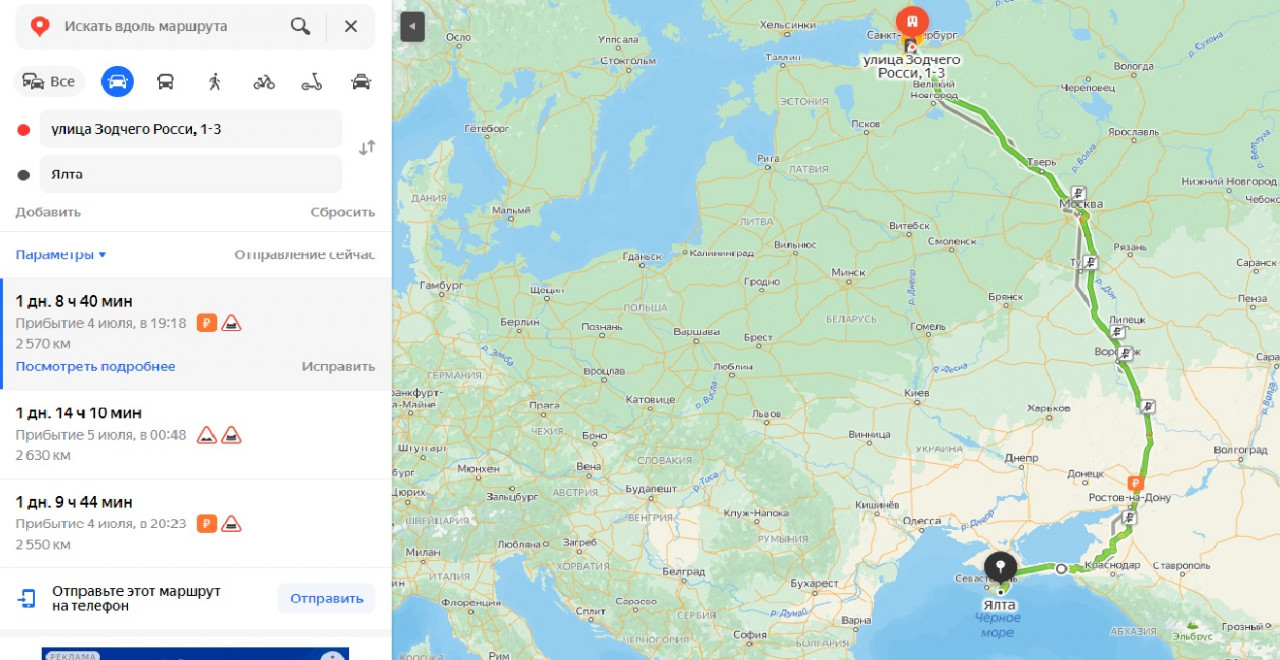Click Добавить to add a waypoint
Image resolution: width=1280 pixels, height=660 pixels.
[48, 212]
